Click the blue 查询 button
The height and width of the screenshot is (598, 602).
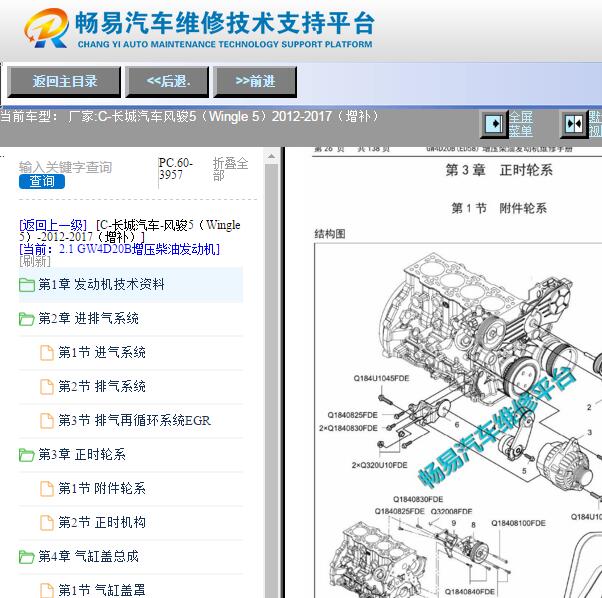coord(42,182)
